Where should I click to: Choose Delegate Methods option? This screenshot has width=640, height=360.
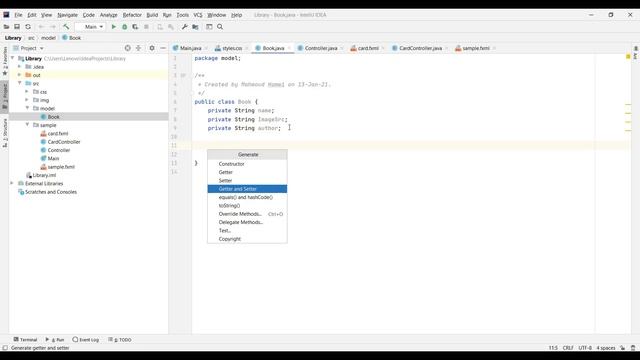tap(247, 222)
